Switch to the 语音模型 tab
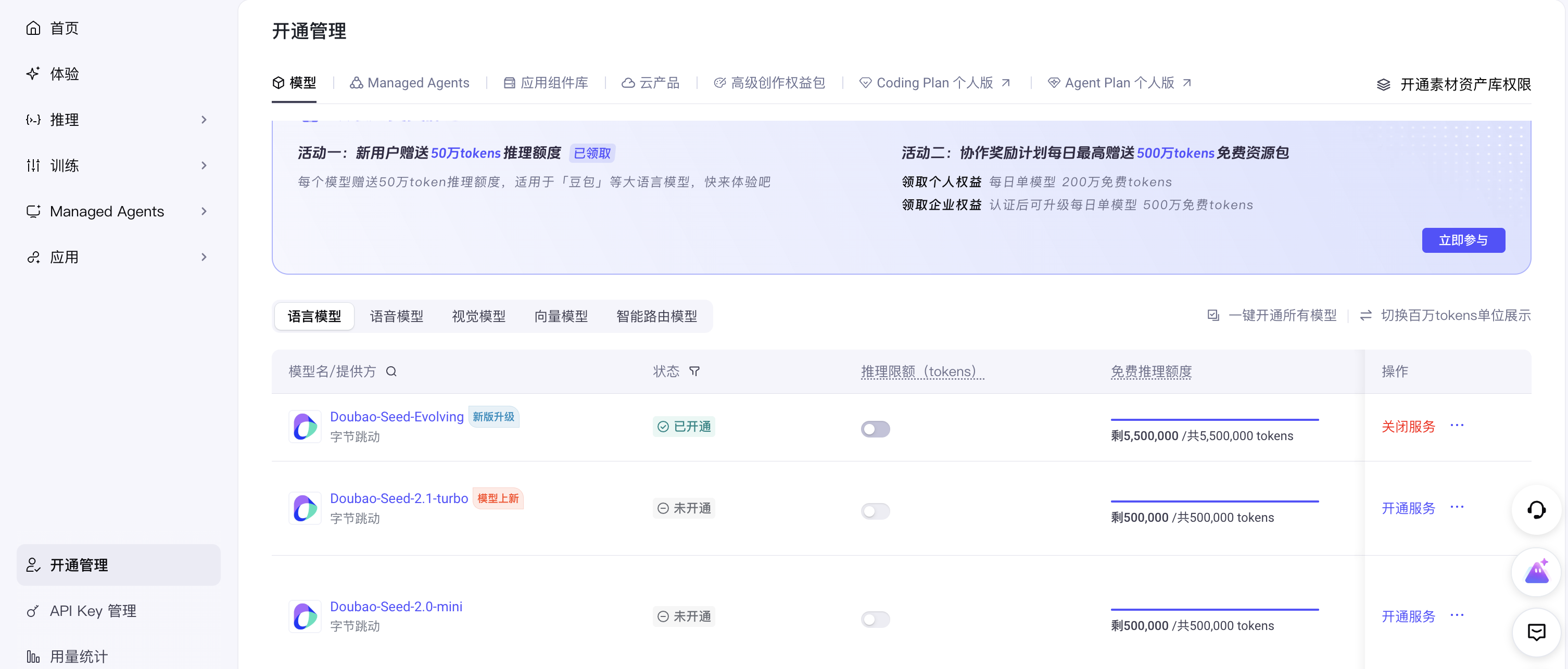Image resolution: width=1568 pixels, height=669 pixels. pos(396,316)
